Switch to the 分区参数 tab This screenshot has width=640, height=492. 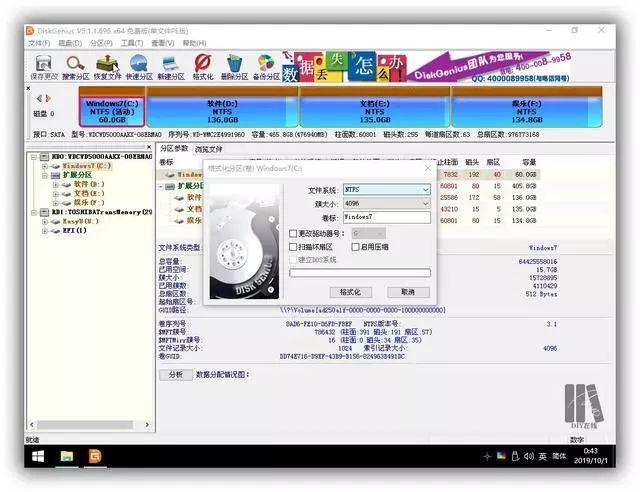[x=174, y=149]
